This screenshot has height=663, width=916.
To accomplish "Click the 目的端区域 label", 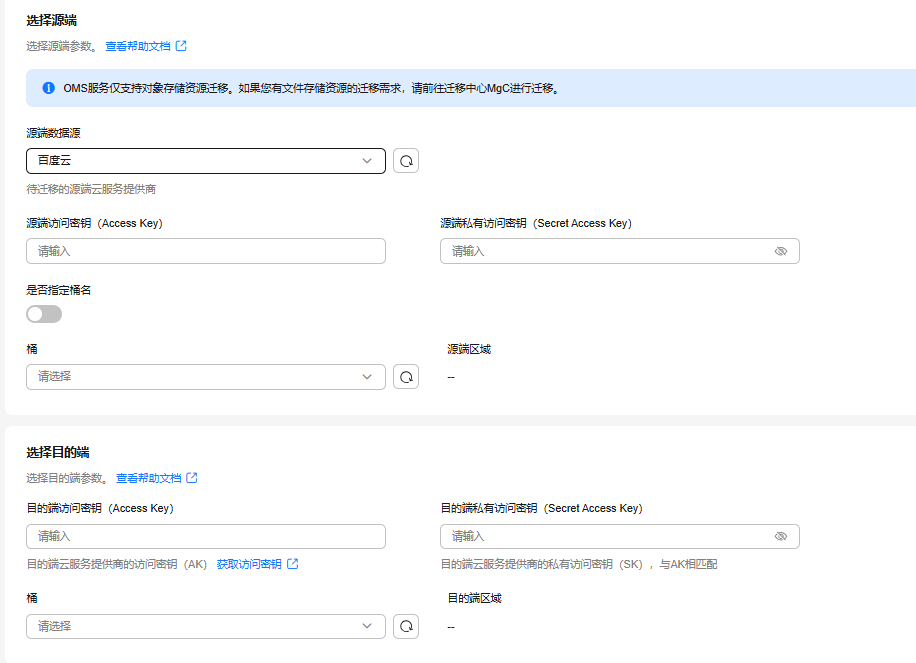I will pos(474,598).
